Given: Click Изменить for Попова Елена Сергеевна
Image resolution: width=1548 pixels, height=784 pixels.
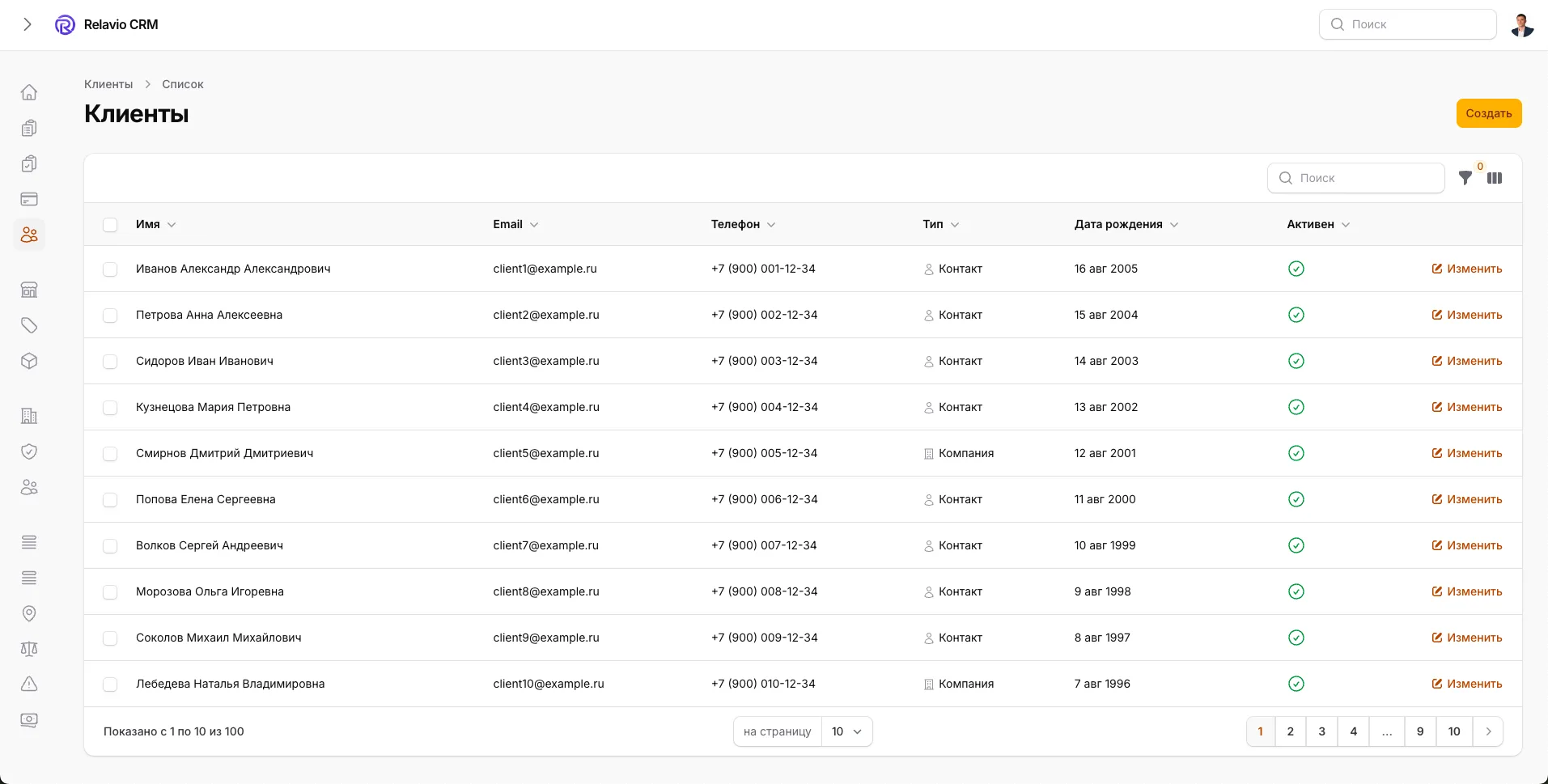Looking at the screenshot, I should click(1466, 499).
